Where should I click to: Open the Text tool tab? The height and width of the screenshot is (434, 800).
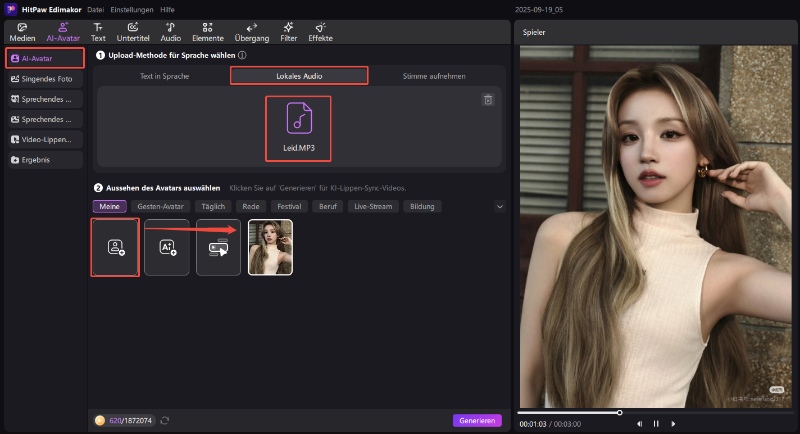point(98,32)
